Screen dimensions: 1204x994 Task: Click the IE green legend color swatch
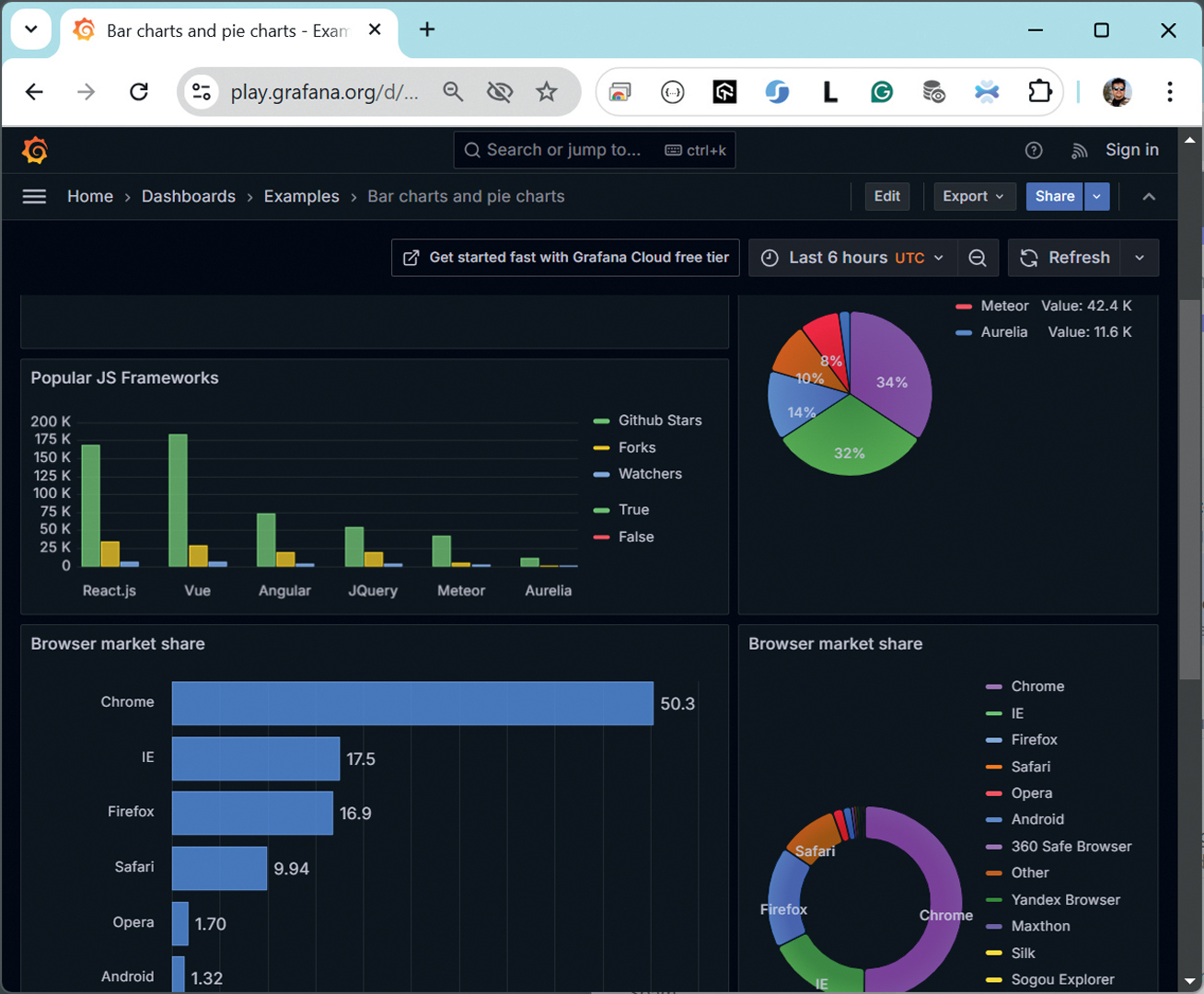tap(993, 713)
